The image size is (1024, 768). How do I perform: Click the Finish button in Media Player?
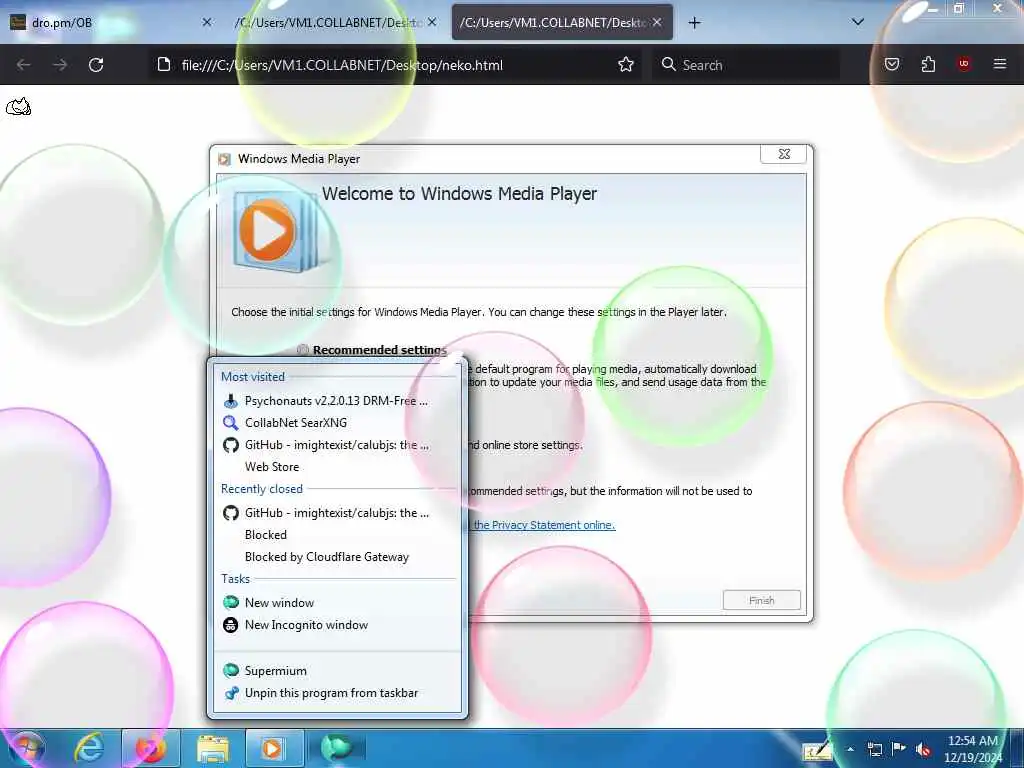point(761,600)
